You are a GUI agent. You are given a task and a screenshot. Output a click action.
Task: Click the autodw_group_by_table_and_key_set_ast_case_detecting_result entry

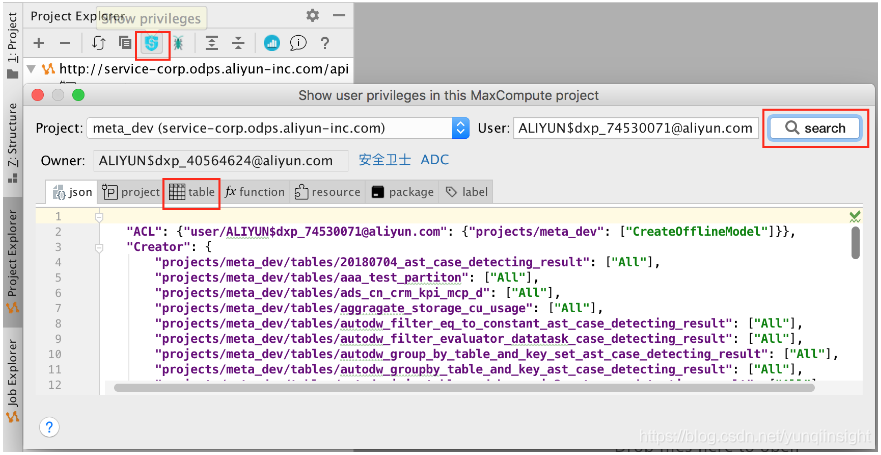(462, 354)
